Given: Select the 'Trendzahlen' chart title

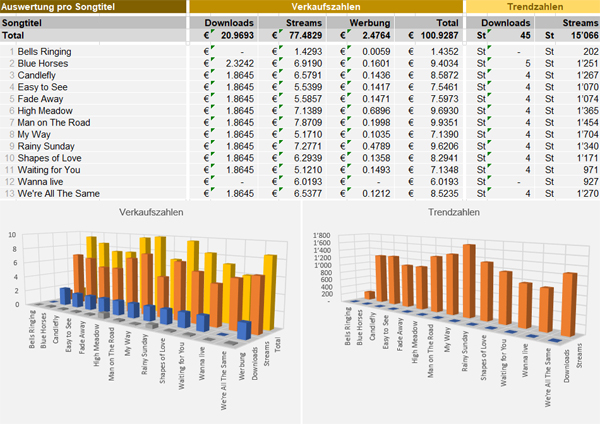Looking at the screenshot, I should click(454, 212).
